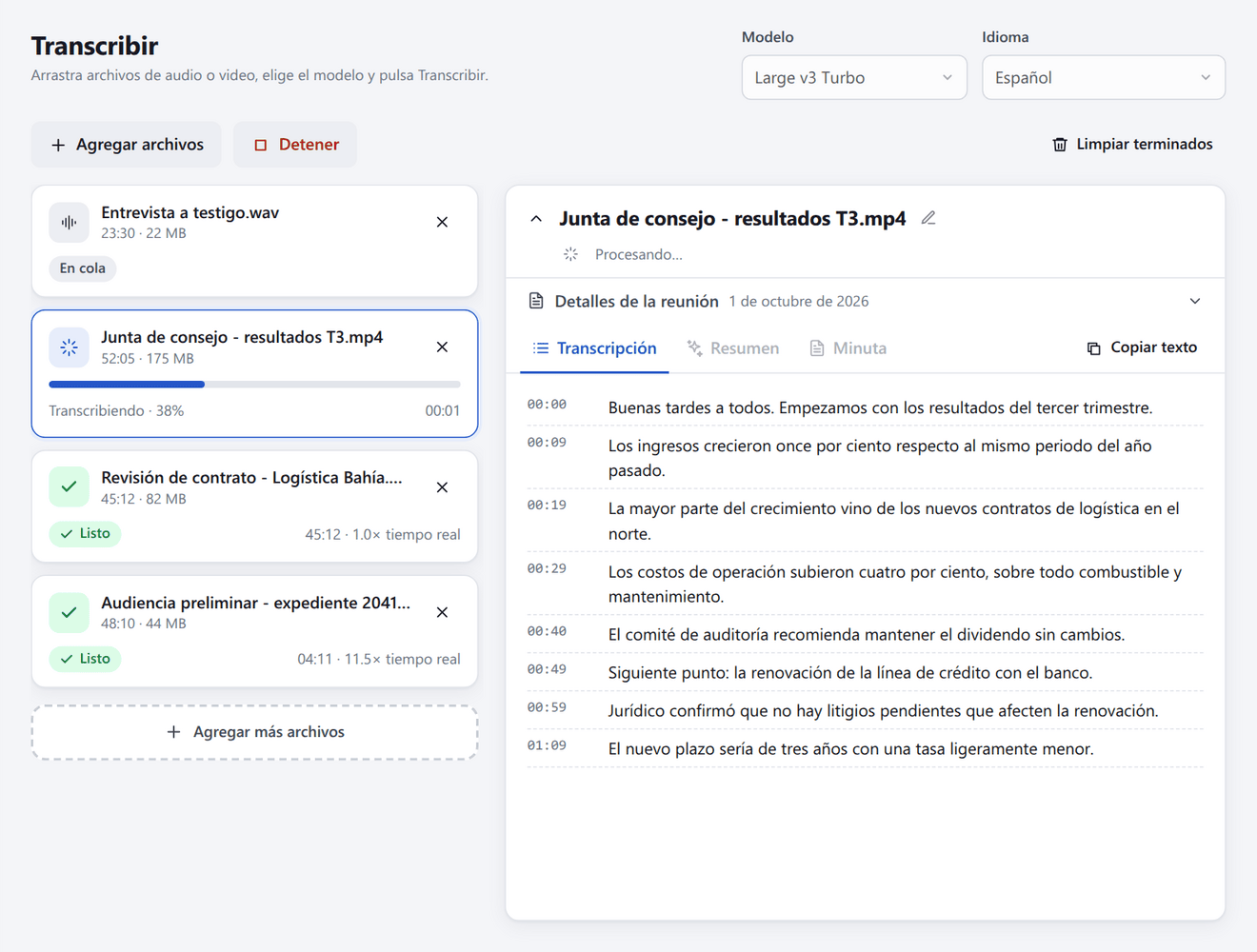Screen dimensions: 1257x952
Task: Click the green check icon of Audiencia preliminar
Action: 69,613
